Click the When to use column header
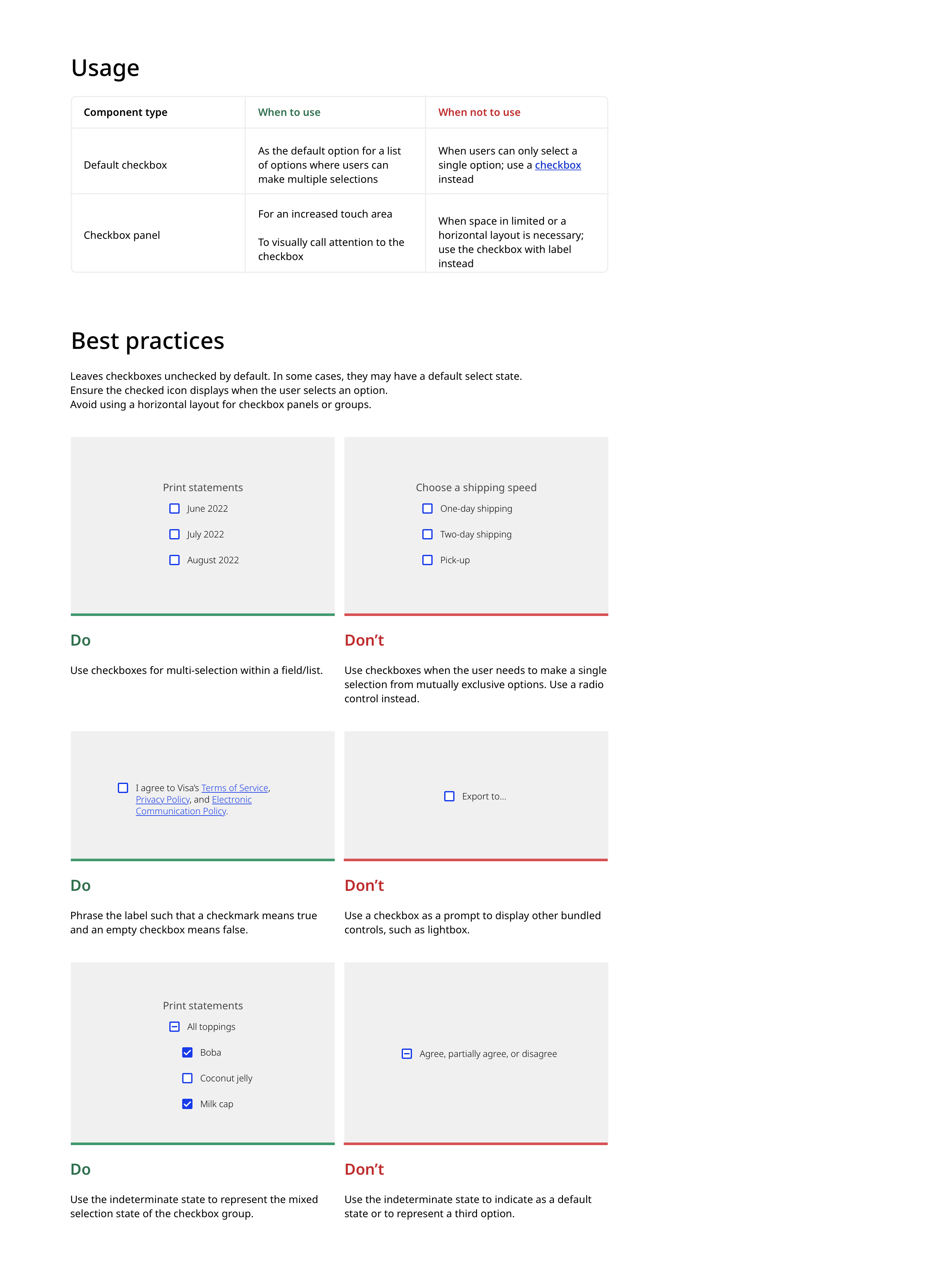This screenshot has height=1288, width=927. [289, 112]
